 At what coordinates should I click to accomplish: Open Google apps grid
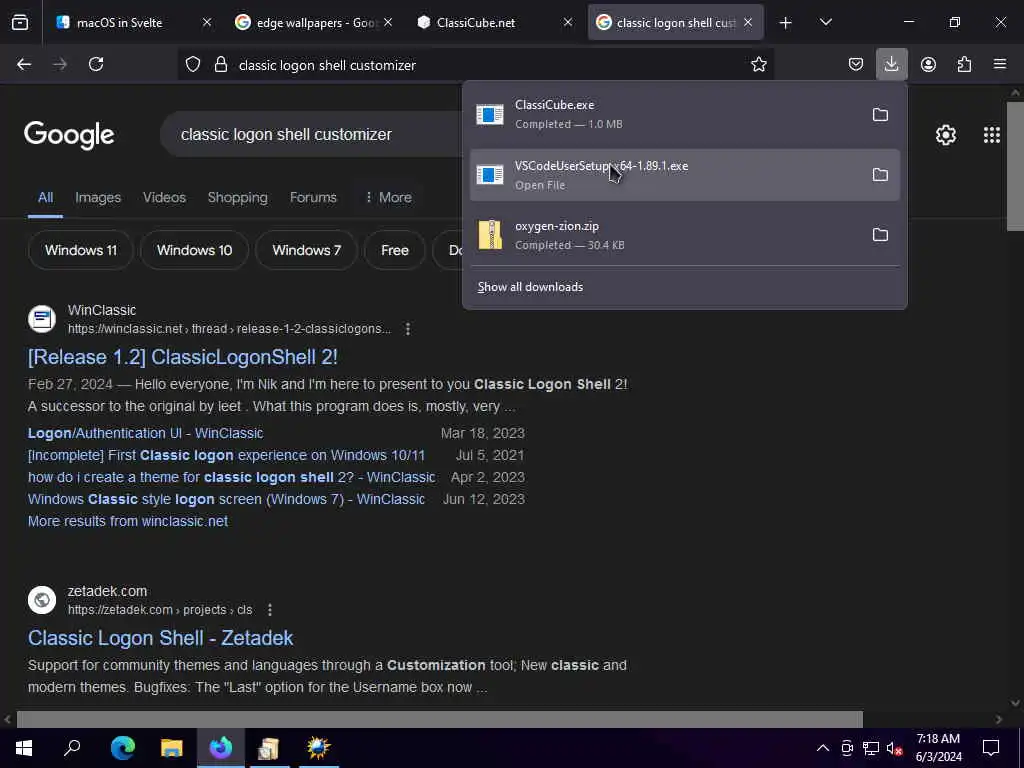(991, 135)
